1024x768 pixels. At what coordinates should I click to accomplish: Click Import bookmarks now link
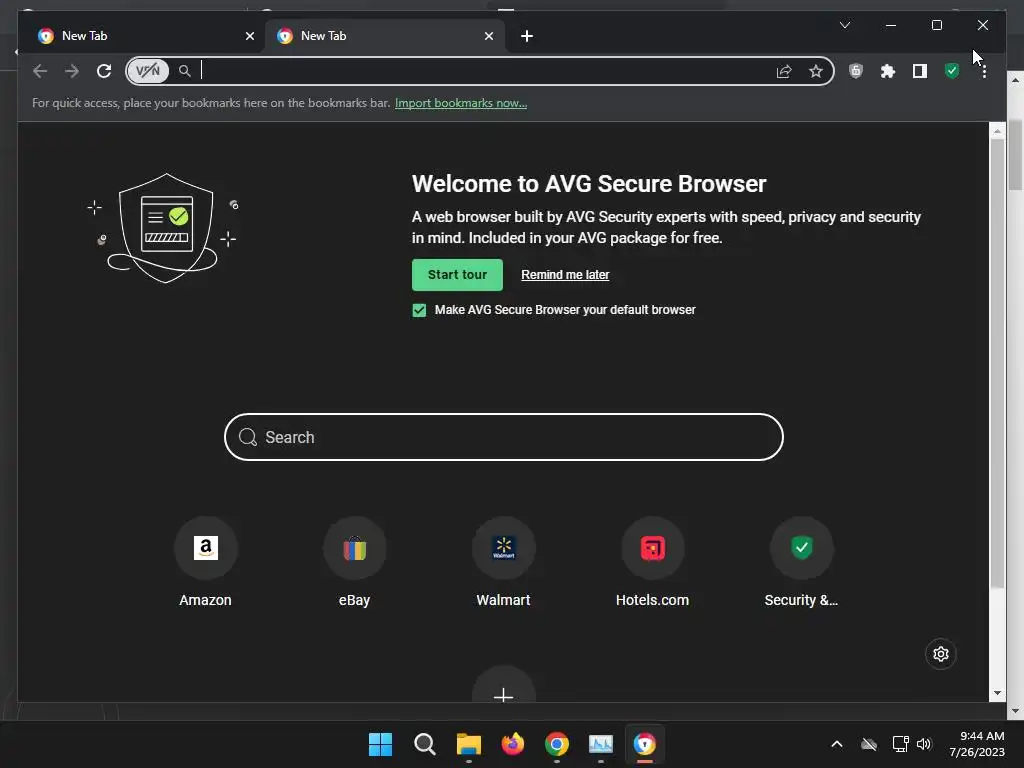pos(460,103)
